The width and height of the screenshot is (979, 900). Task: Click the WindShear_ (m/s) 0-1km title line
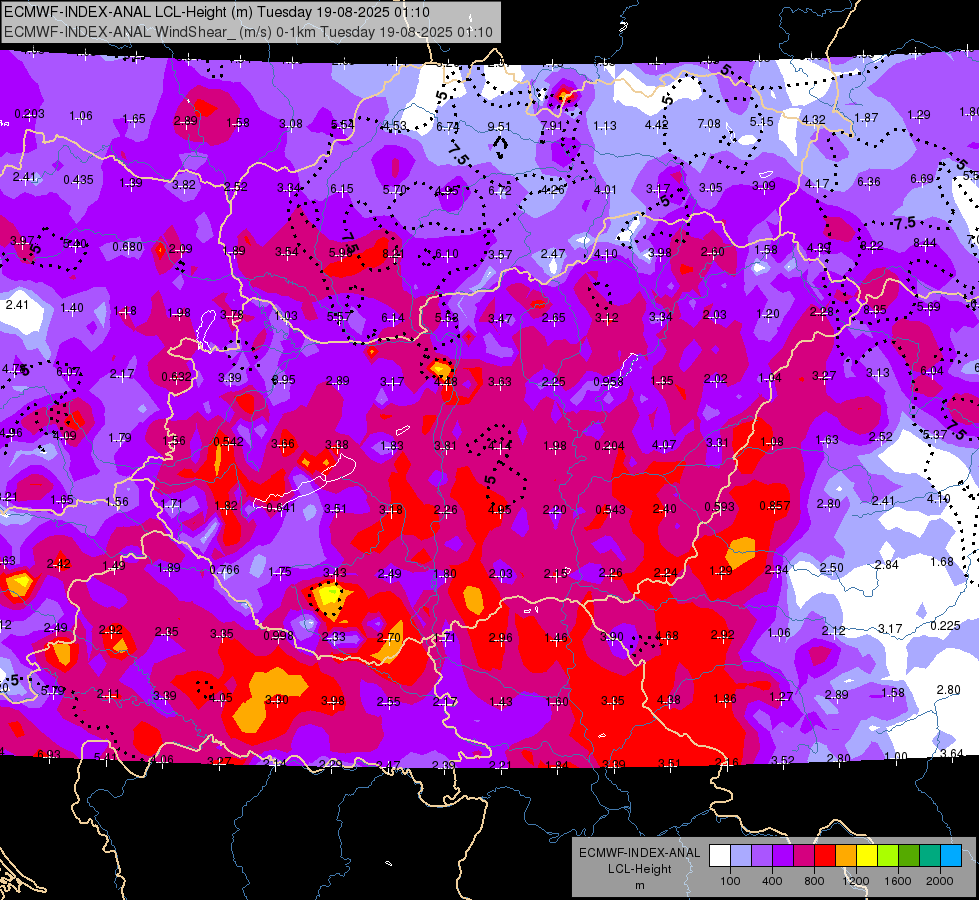click(248, 32)
